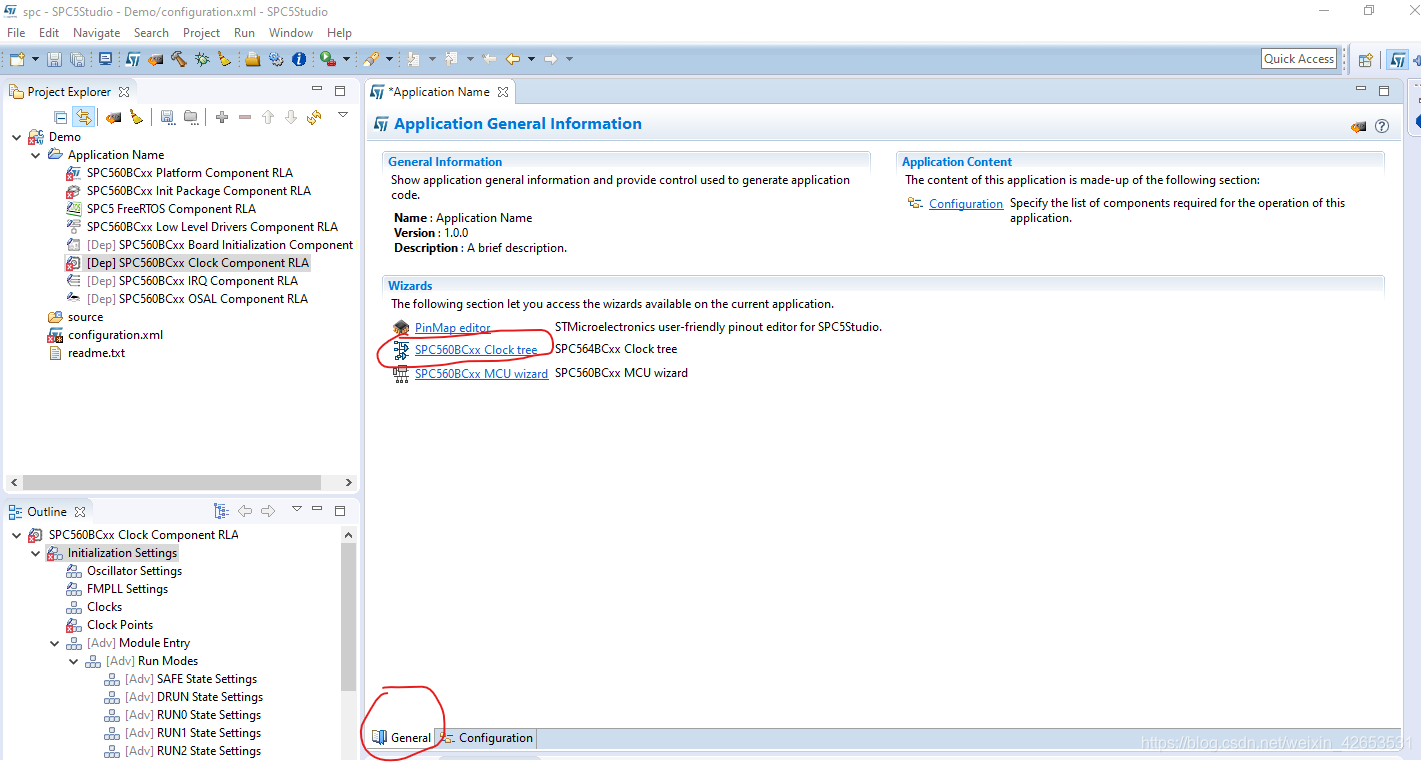
Task: Open the Navigate menu
Action: click(x=96, y=33)
